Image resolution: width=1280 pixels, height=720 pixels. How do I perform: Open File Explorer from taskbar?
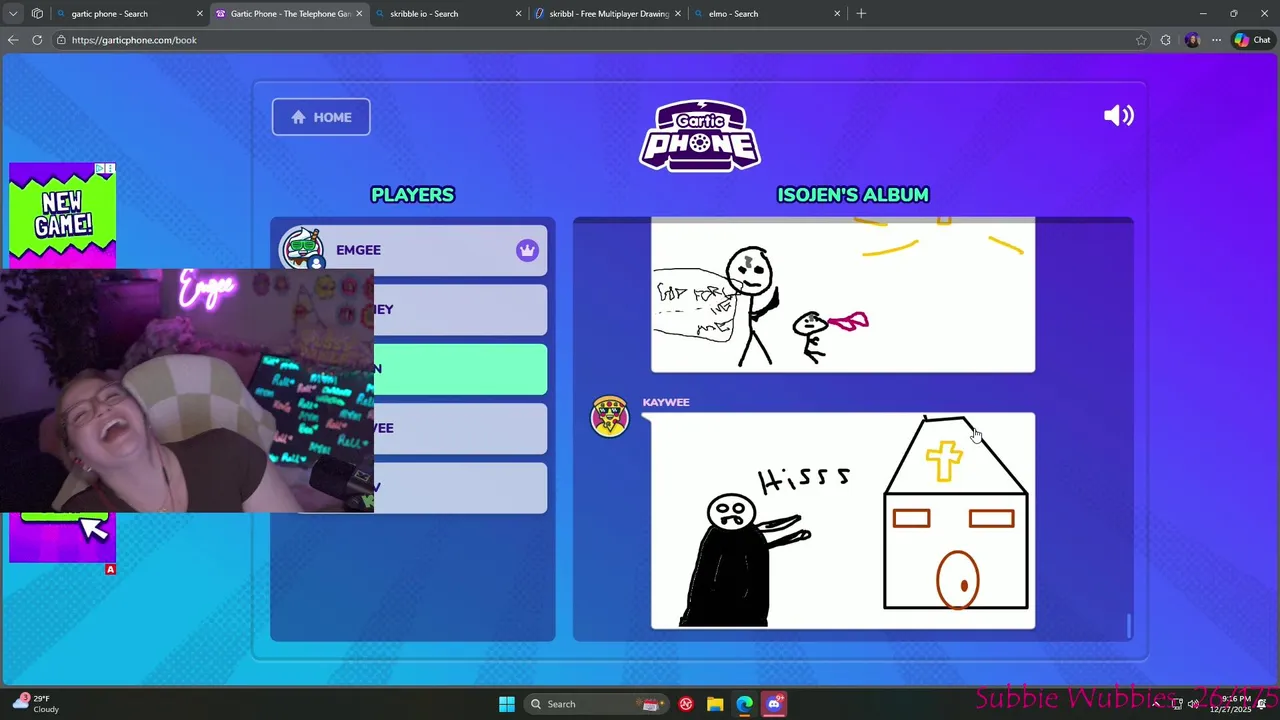tap(715, 704)
